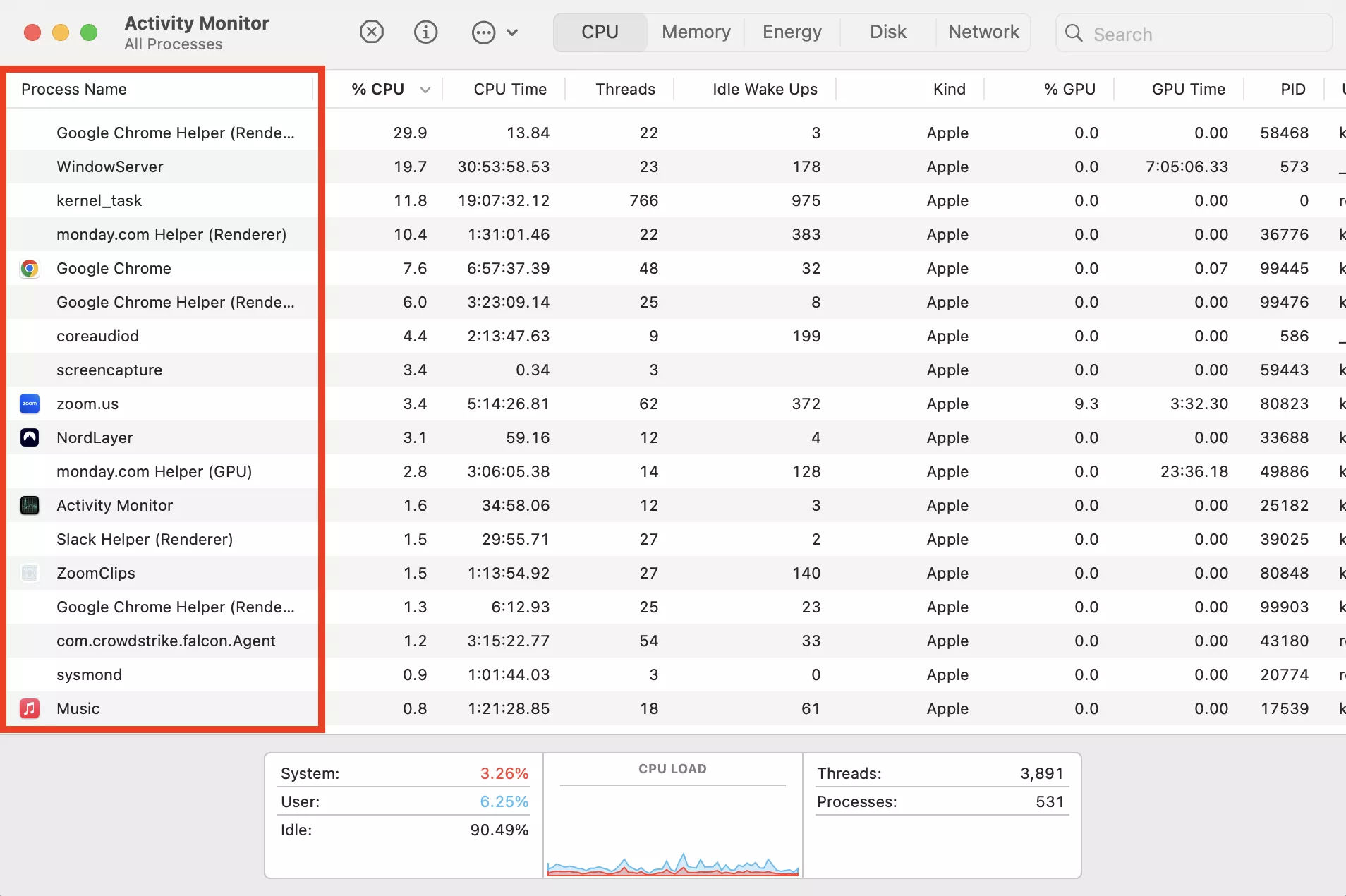Select the CPU tab
The height and width of the screenshot is (896, 1346).
[599, 32]
